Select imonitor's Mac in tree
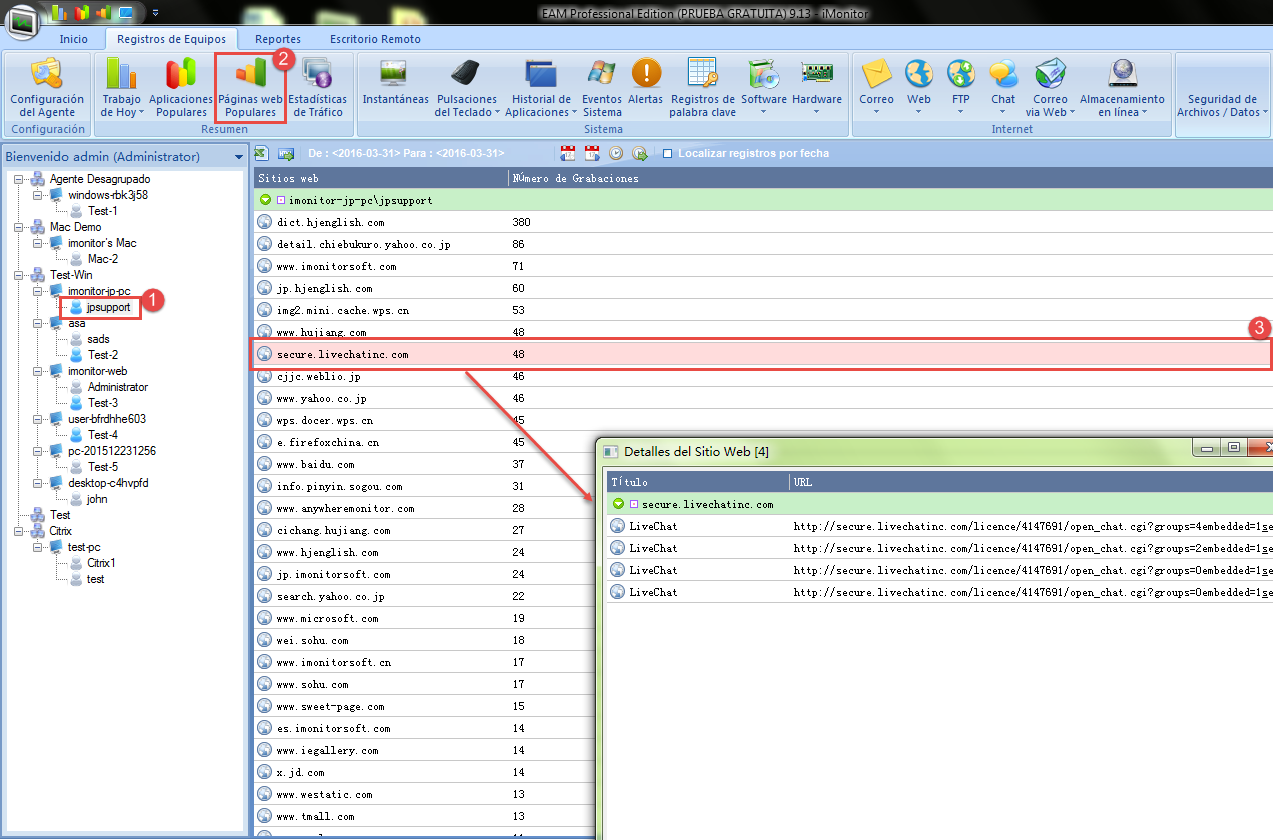The image size is (1273, 840). coord(102,243)
